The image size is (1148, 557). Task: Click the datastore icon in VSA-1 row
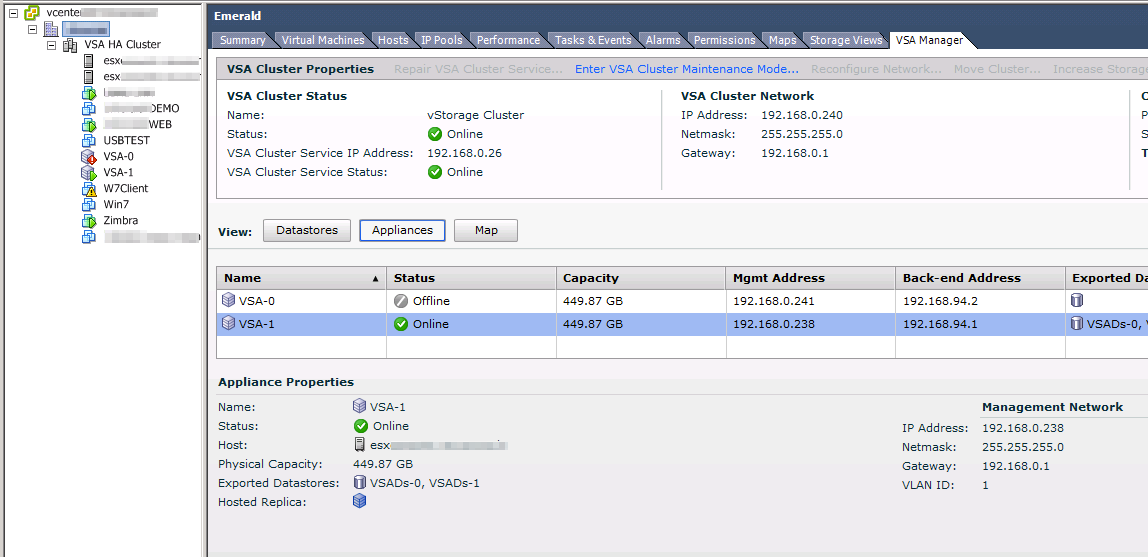[1077, 324]
